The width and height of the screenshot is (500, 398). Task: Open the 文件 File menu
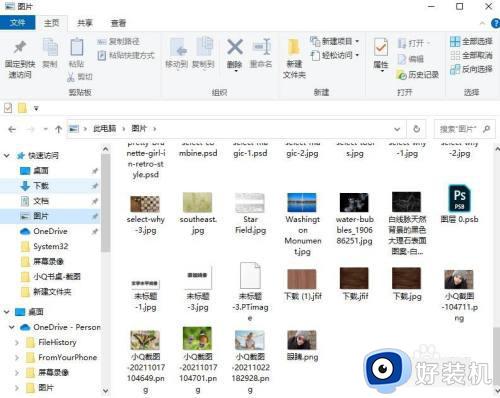point(17,23)
